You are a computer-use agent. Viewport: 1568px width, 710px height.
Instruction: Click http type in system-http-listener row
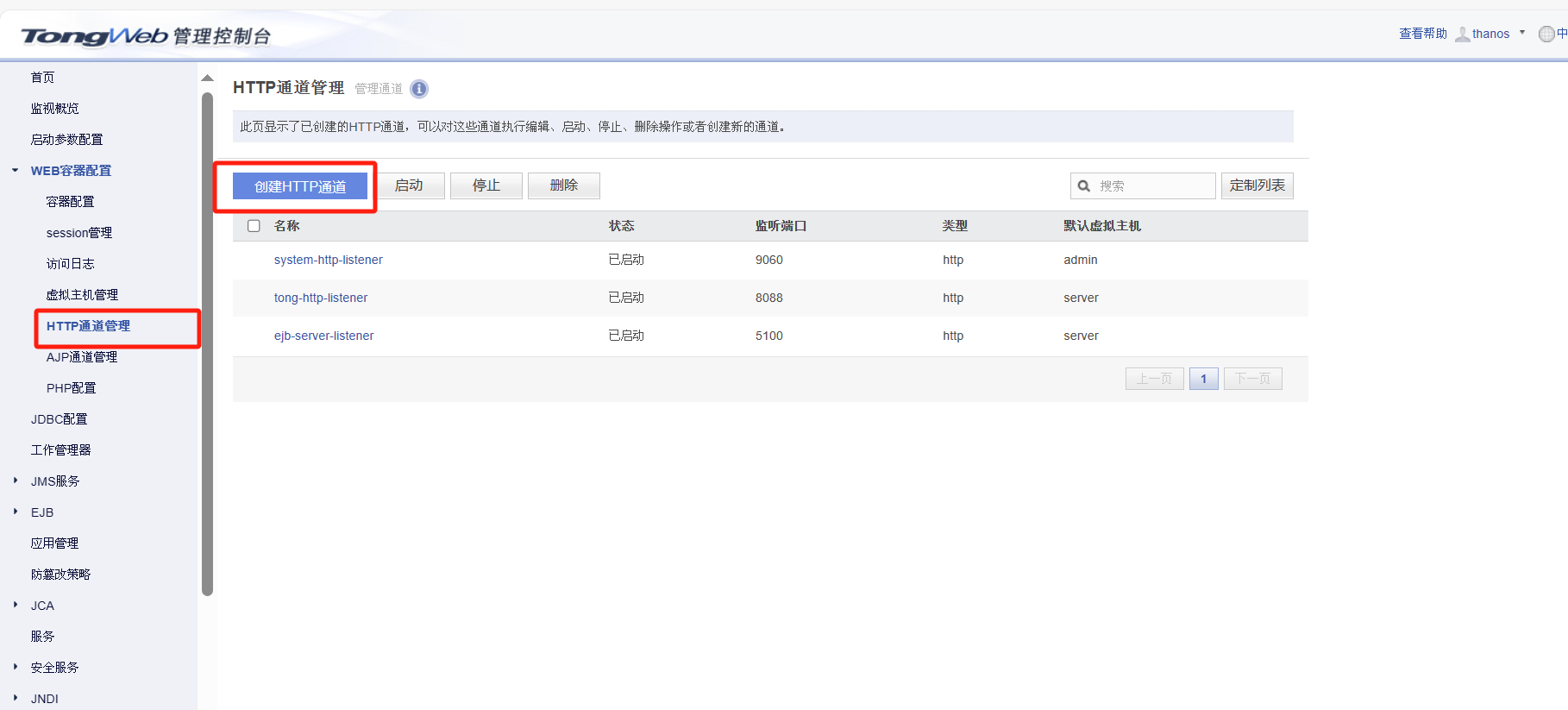(953, 260)
